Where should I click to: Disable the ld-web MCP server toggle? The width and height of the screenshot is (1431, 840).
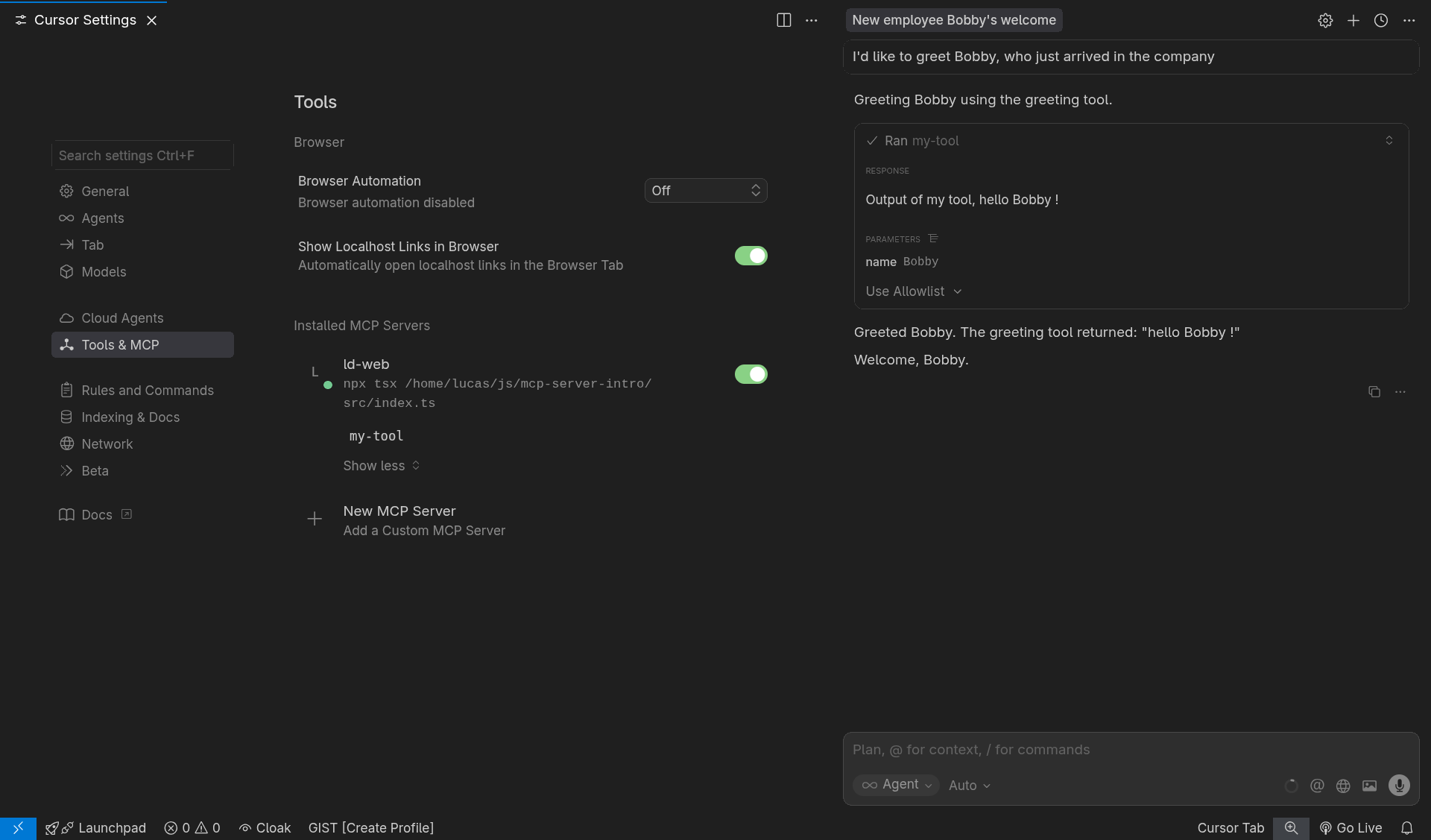pyautogui.click(x=751, y=374)
